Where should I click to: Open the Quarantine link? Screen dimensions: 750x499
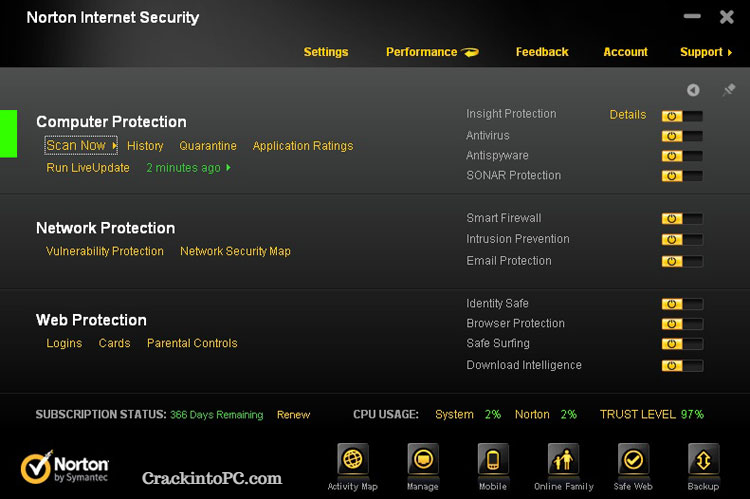pyautogui.click(x=208, y=146)
